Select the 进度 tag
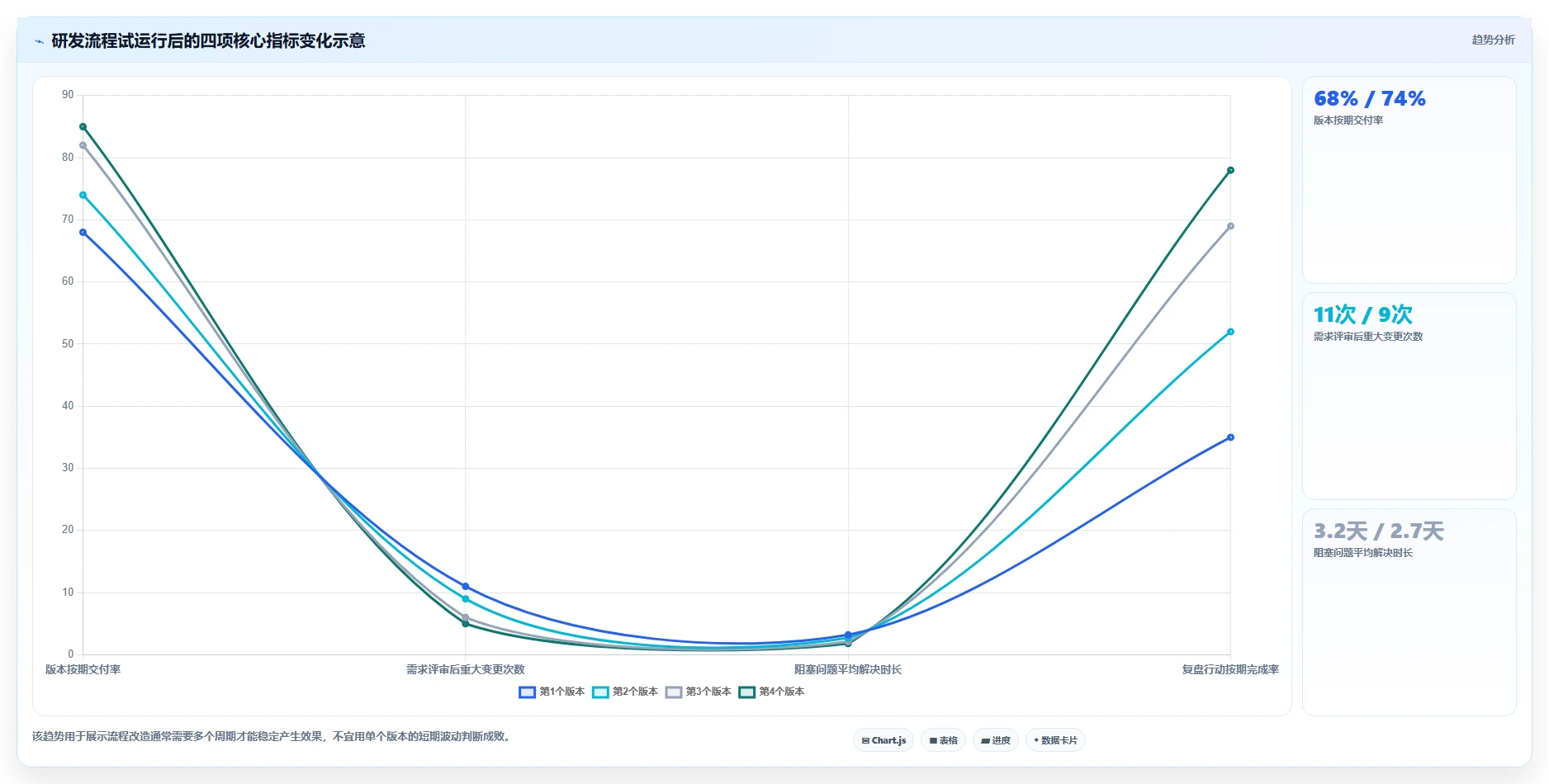The height and width of the screenshot is (784, 1549). pyautogui.click(x=996, y=740)
